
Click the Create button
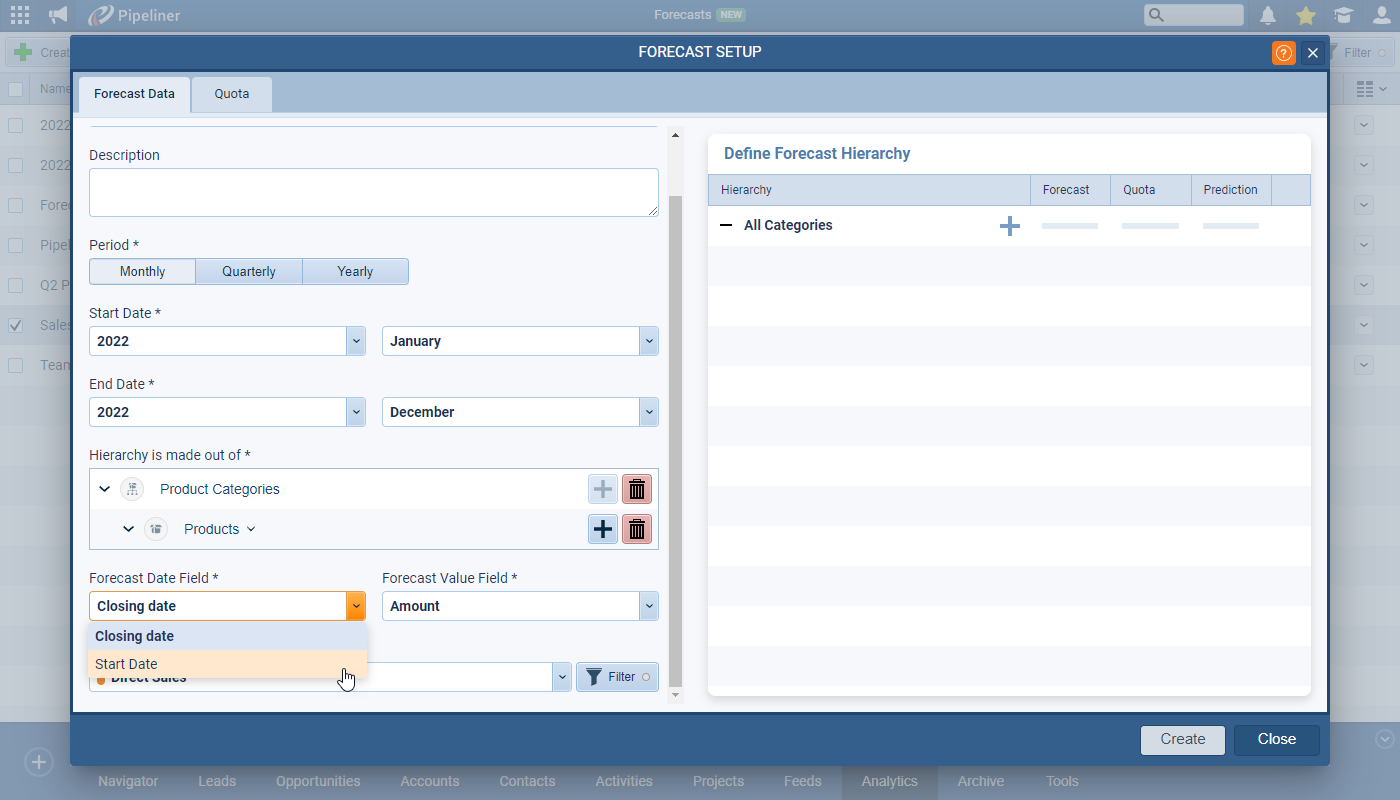1182,739
